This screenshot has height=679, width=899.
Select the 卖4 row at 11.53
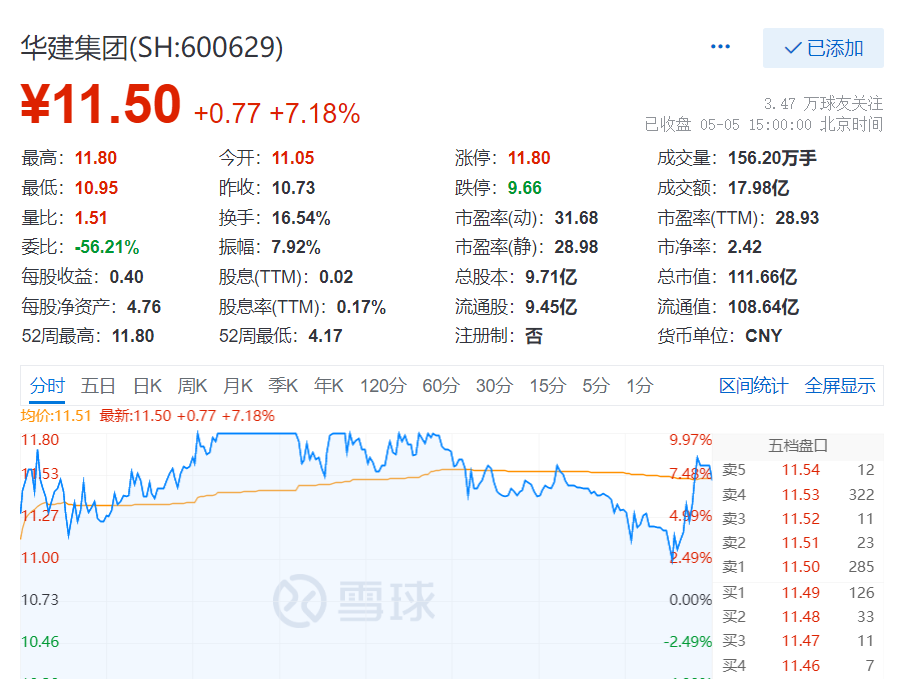point(798,494)
